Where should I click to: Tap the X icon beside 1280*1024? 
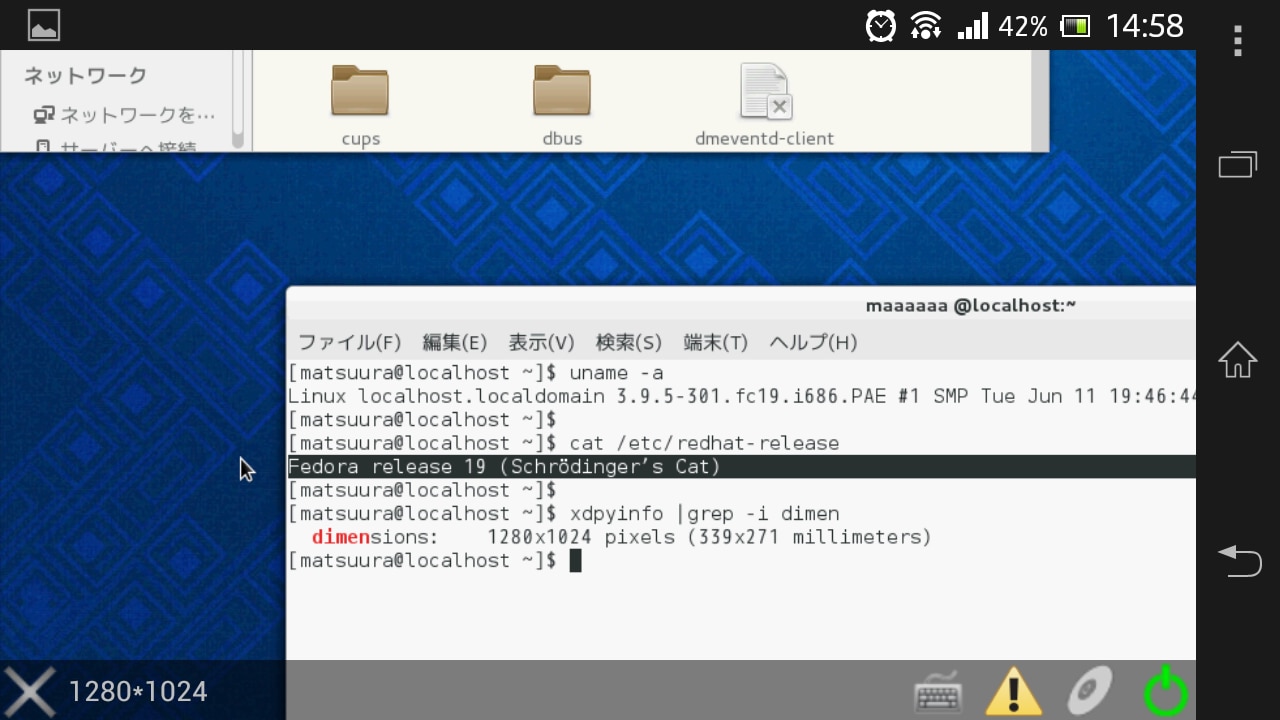pos(30,691)
